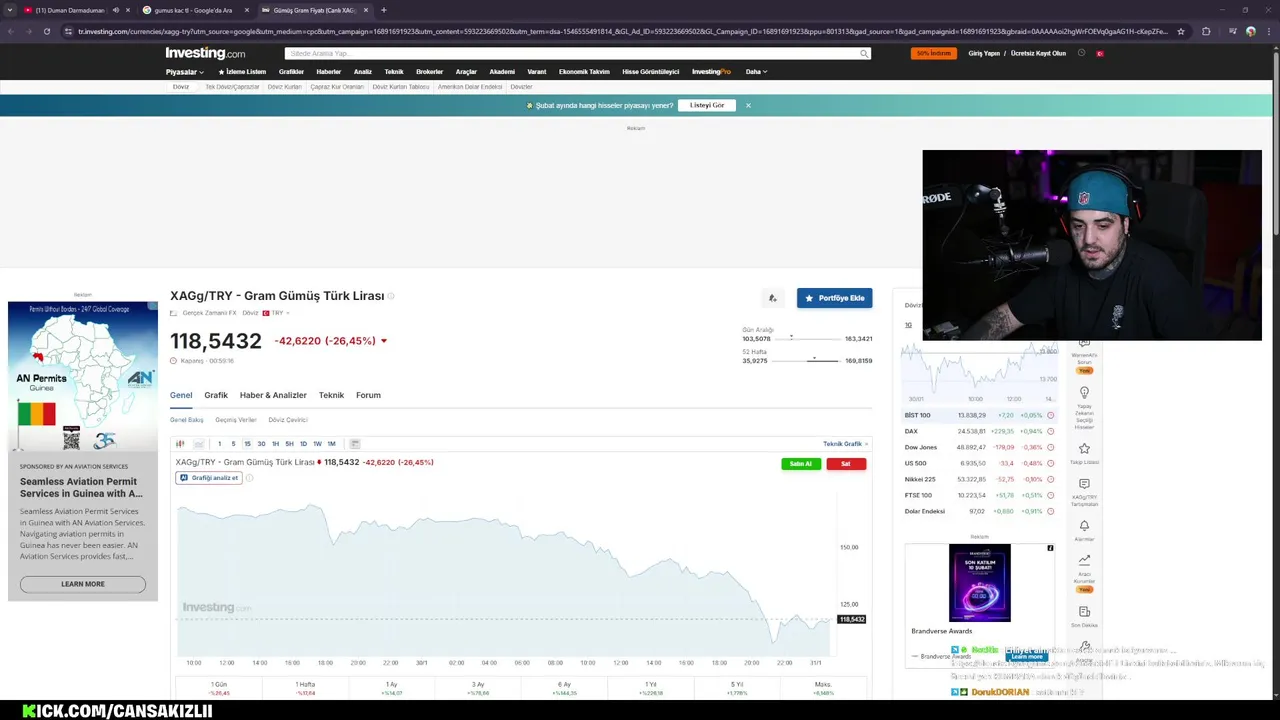The width and height of the screenshot is (1280, 720).
Task: Select the 30 minute chart interval
Action: point(261,444)
